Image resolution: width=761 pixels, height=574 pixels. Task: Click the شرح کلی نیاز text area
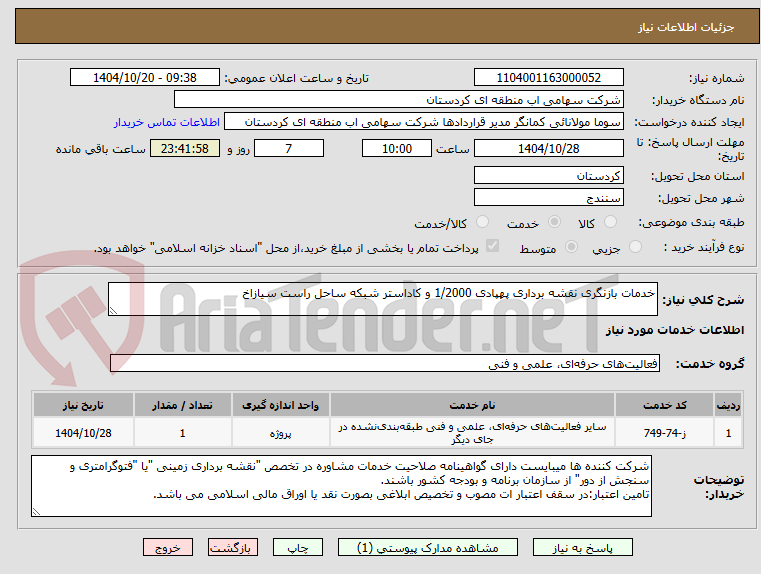pyautogui.click(x=382, y=299)
